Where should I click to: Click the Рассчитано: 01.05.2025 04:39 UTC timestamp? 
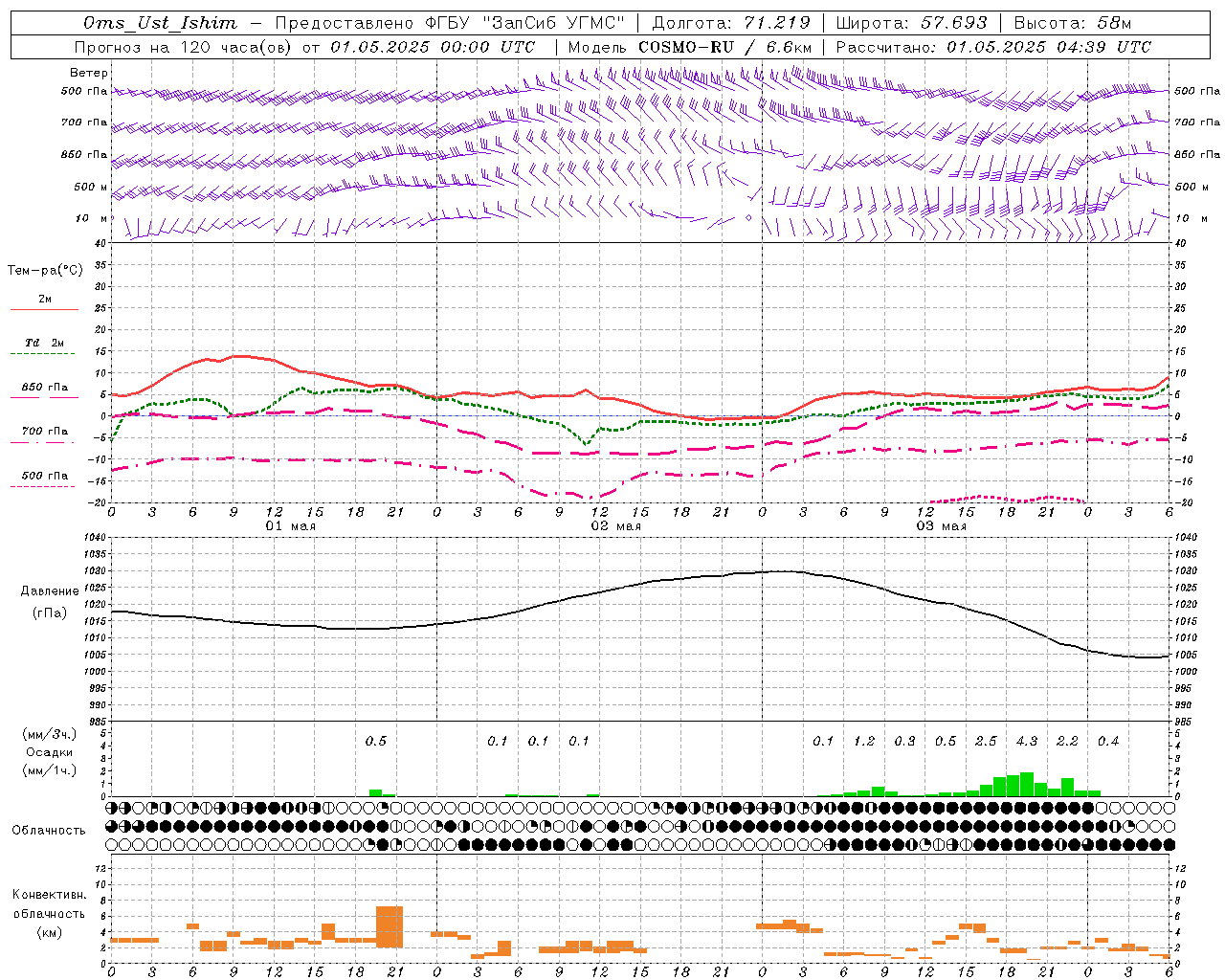tap(993, 47)
